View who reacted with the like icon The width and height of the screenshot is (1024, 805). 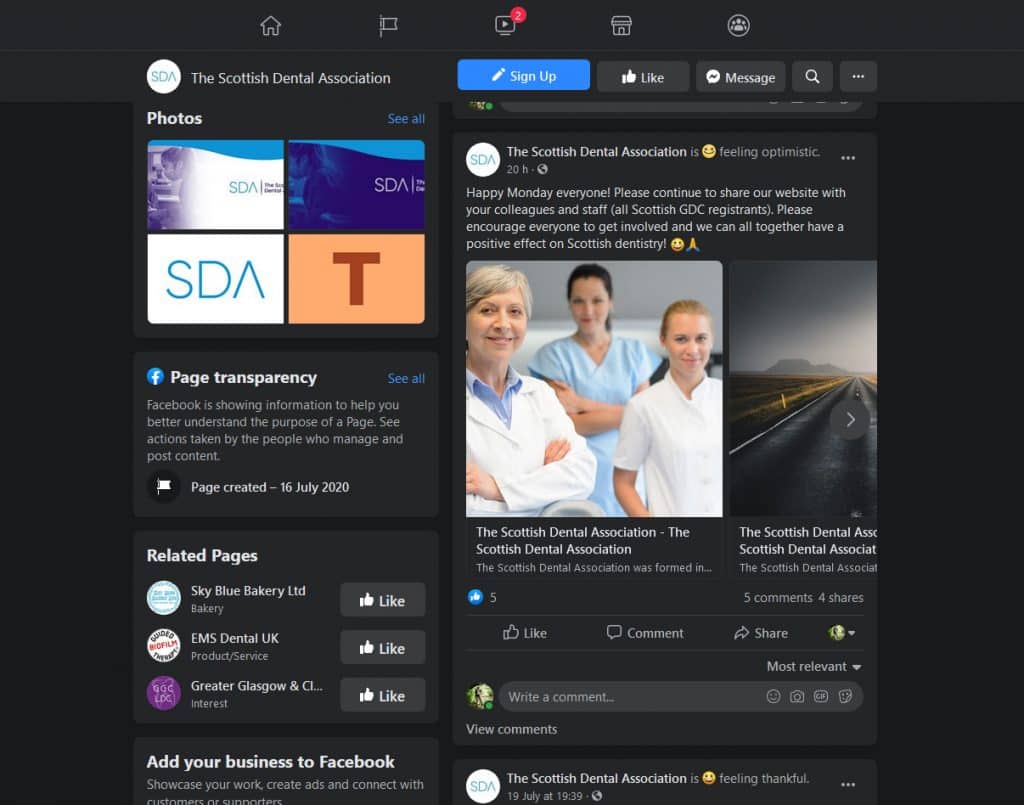pos(475,597)
